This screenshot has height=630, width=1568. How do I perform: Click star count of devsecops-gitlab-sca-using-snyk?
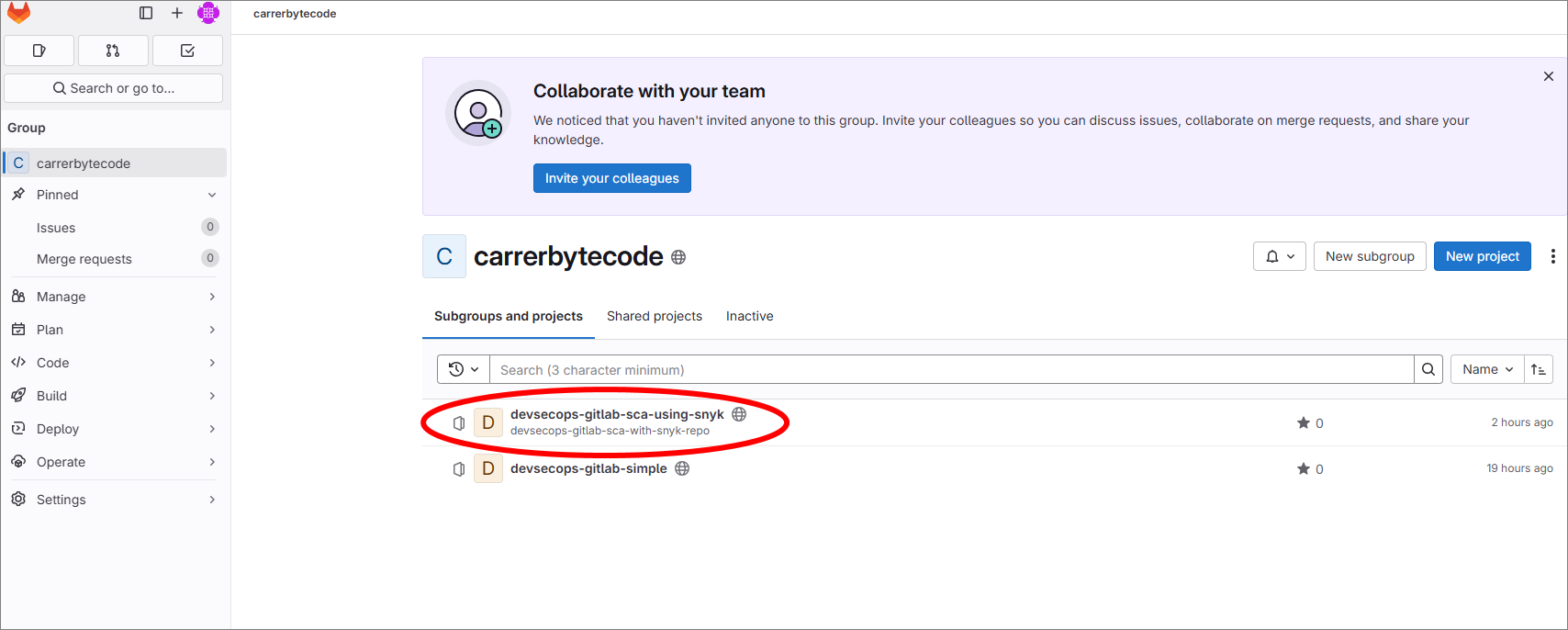1310,423
